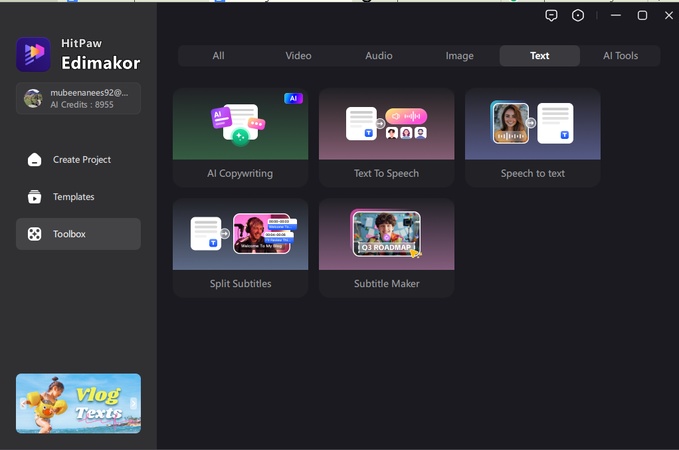Launch the Speech to text tool
Image resolution: width=679 pixels, height=450 pixels.
click(x=532, y=137)
